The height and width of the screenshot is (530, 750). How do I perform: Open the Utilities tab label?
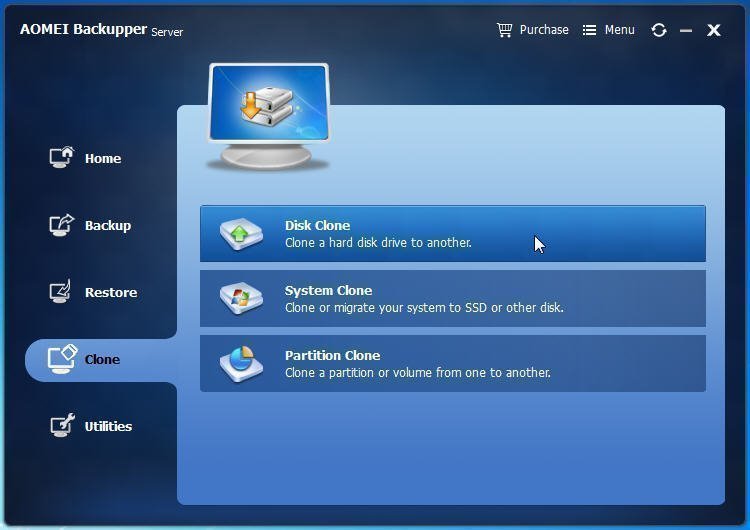108,426
